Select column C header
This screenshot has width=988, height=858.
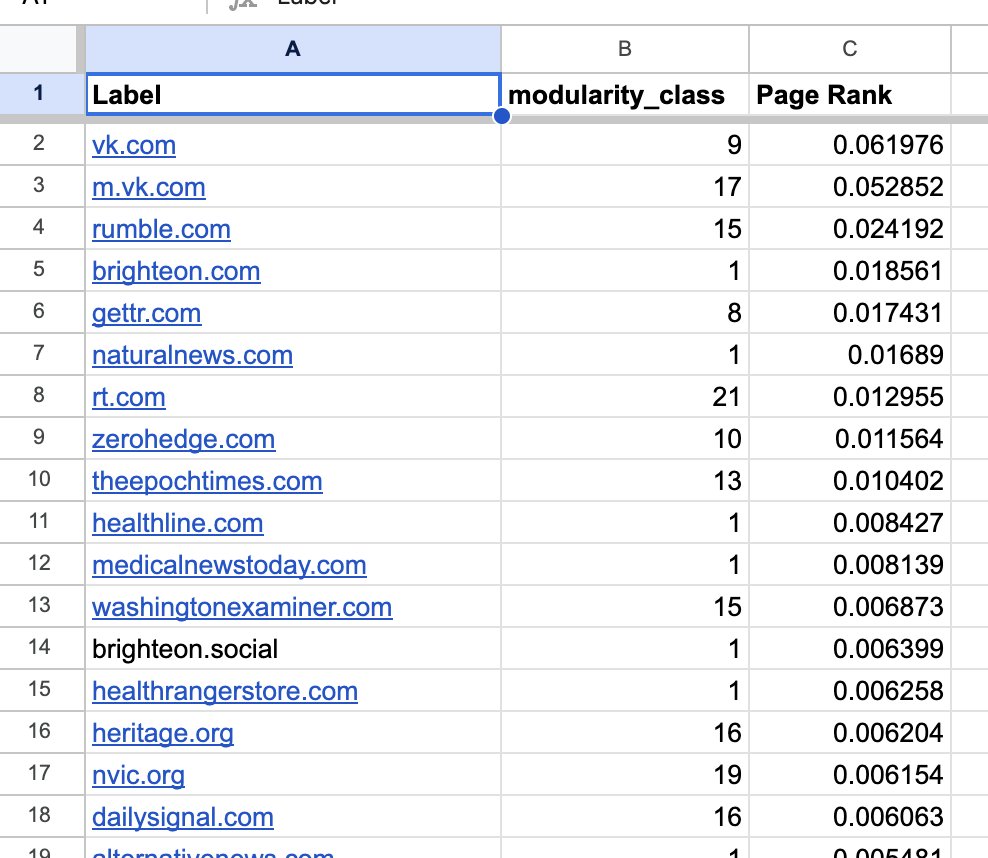pos(849,49)
